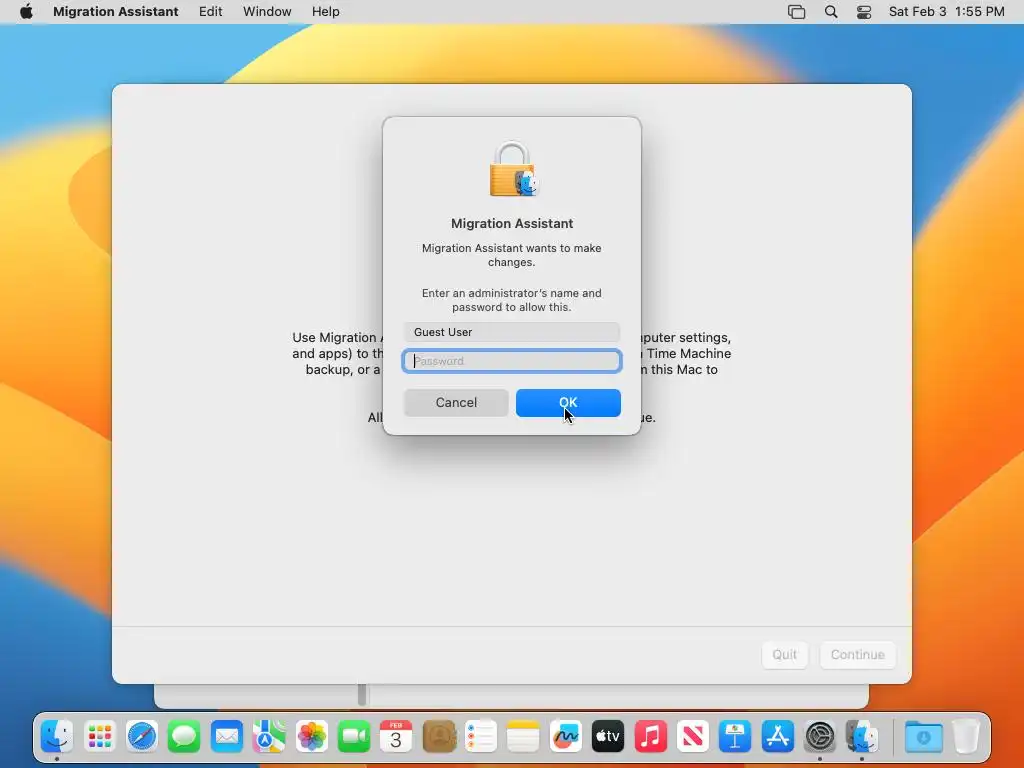Click the Quit button
The width and height of the screenshot is (1024, 768).
[784, 654]
